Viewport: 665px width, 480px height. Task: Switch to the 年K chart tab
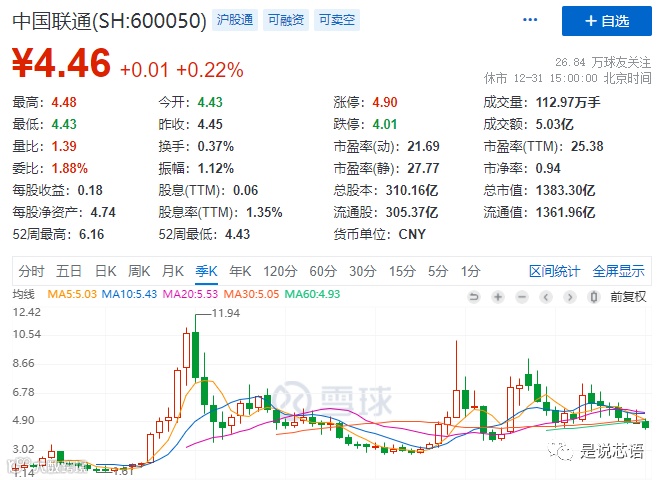(x=240, y=271)
